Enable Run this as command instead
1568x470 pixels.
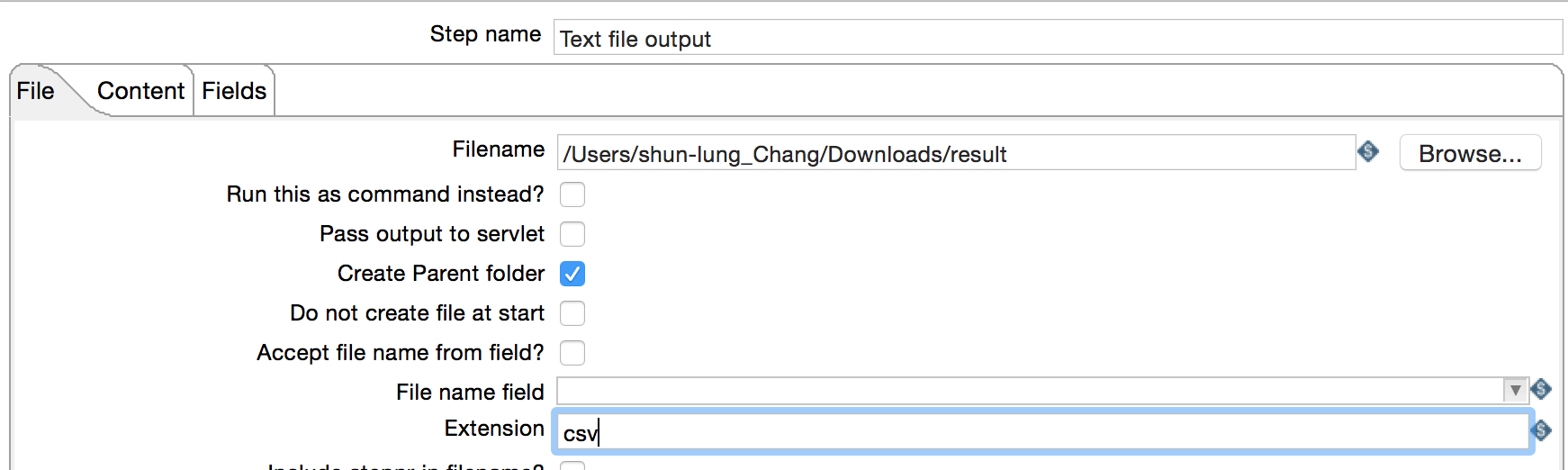tap(572, 194)
